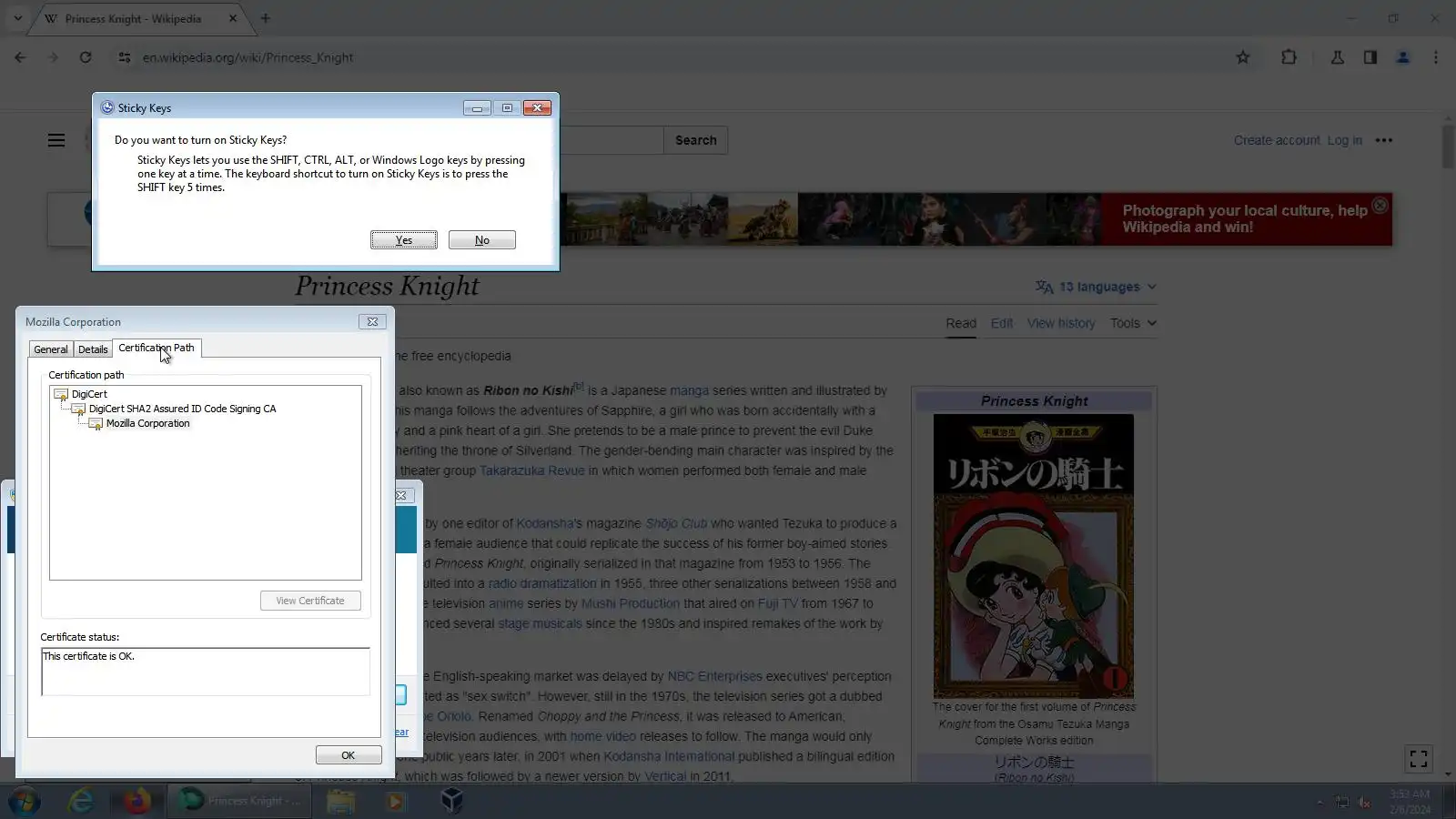The width and height of the screenshot is (1456, 819).
Task: Open the Chrome Extensions menu
Action: coord(1289,57)
